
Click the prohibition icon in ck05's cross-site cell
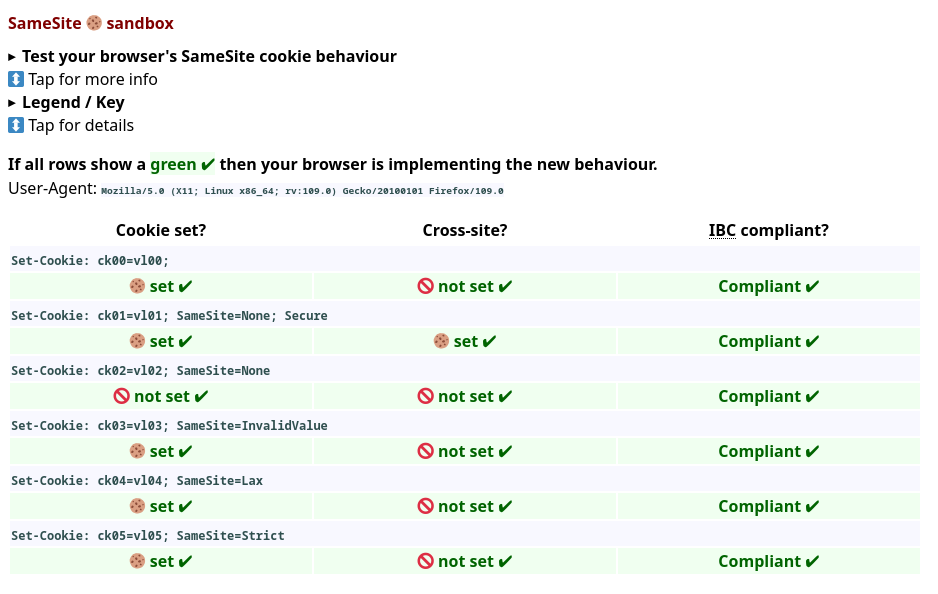426,560
